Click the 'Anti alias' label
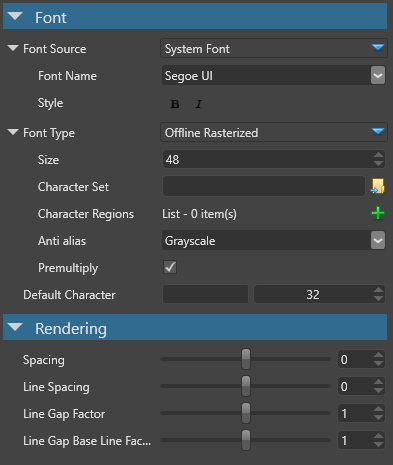 click(x=62, y=241)
